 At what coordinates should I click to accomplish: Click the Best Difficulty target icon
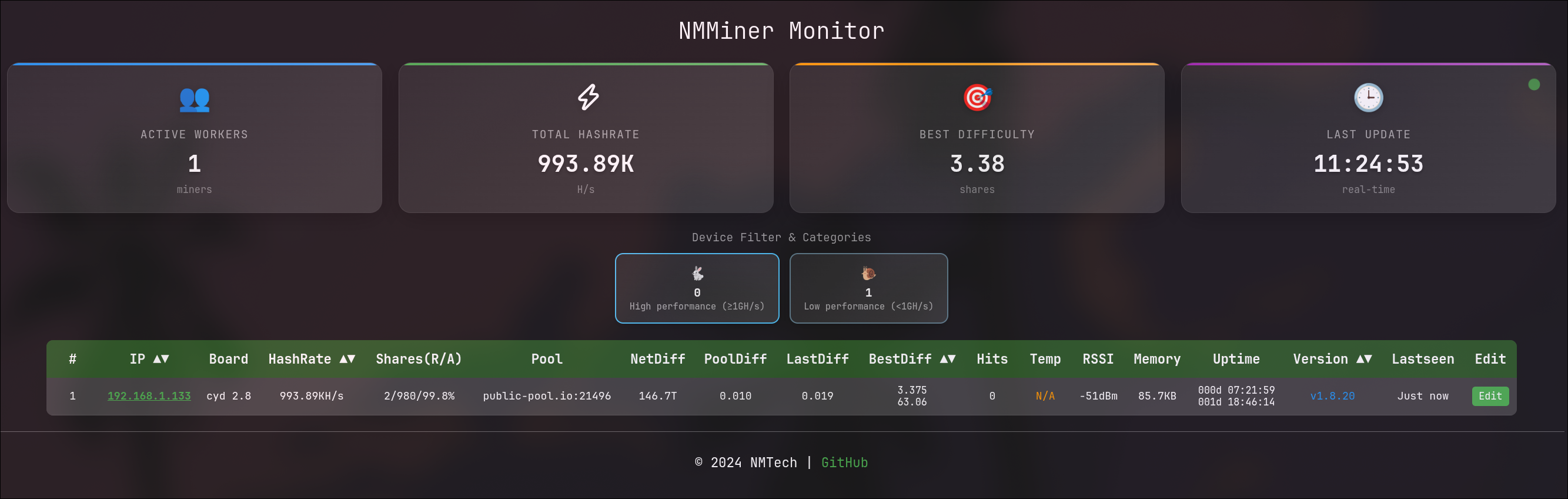(x=977, y=98)
